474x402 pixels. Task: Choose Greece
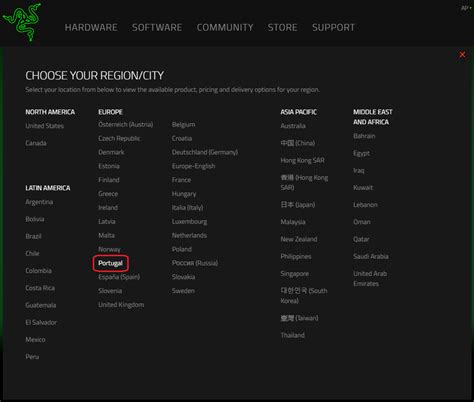[108, 194]
